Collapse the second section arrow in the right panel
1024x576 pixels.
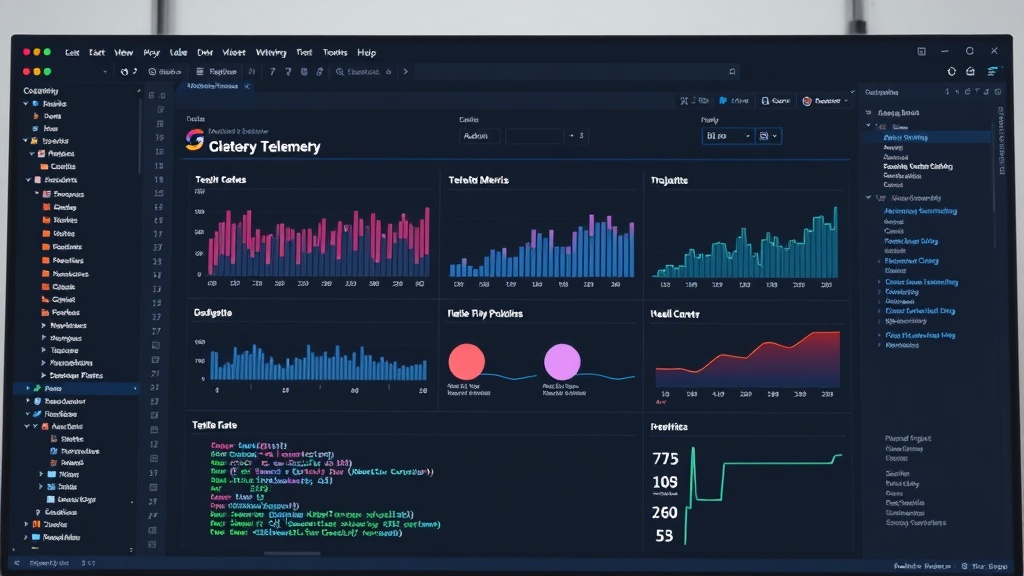pyautogui.click(x=869, y=197)
